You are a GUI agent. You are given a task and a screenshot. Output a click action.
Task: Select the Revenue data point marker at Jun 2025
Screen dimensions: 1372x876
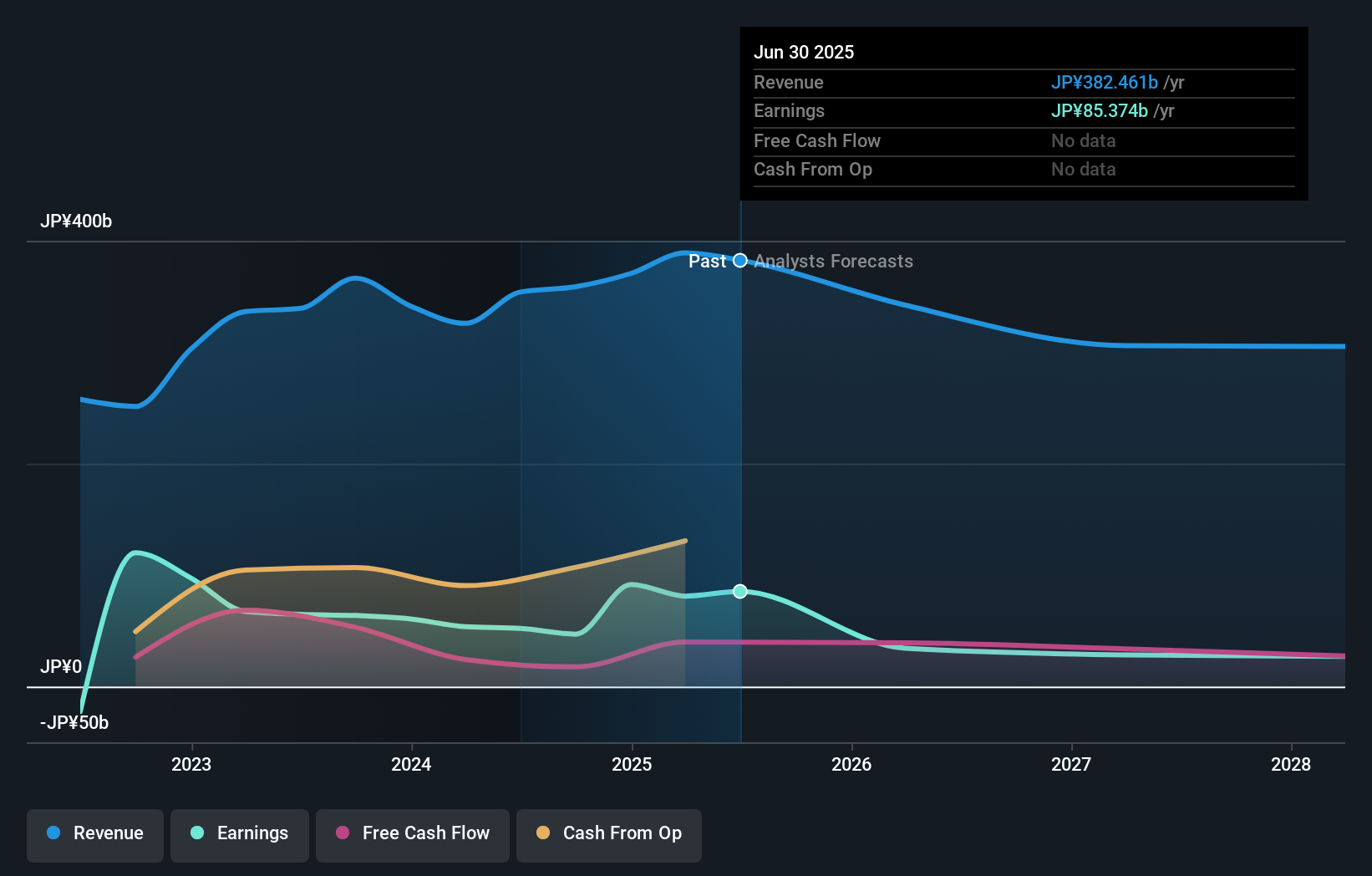point(740,261)
